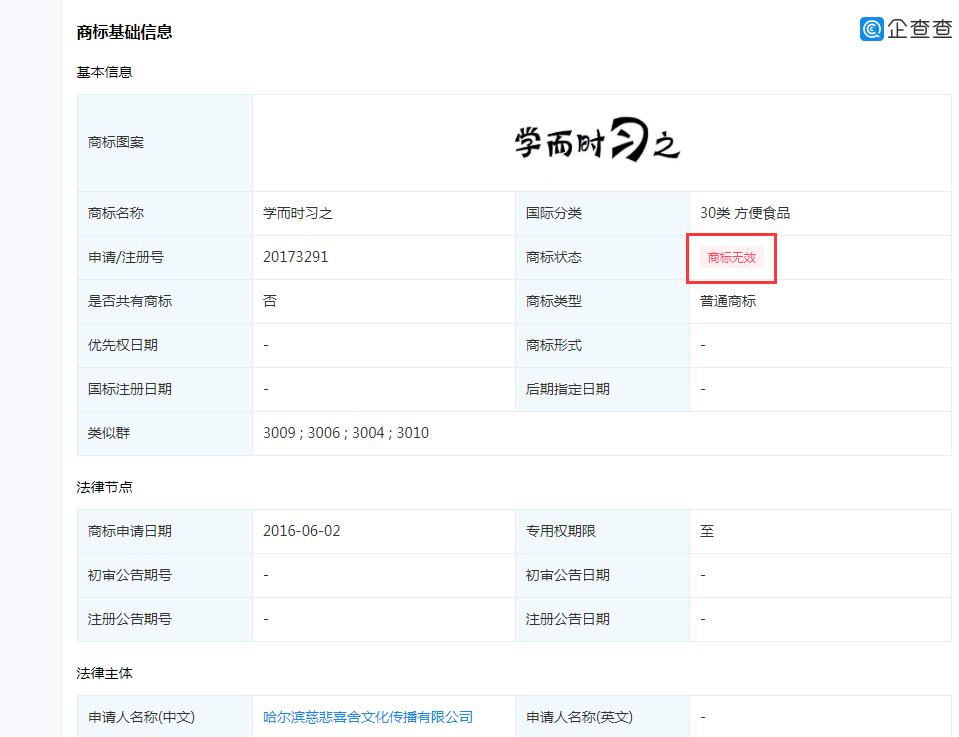The width and height of the screenshot is (959, 737).
Task: Click the 商标状态 label cell
Action: coord(554,257)
